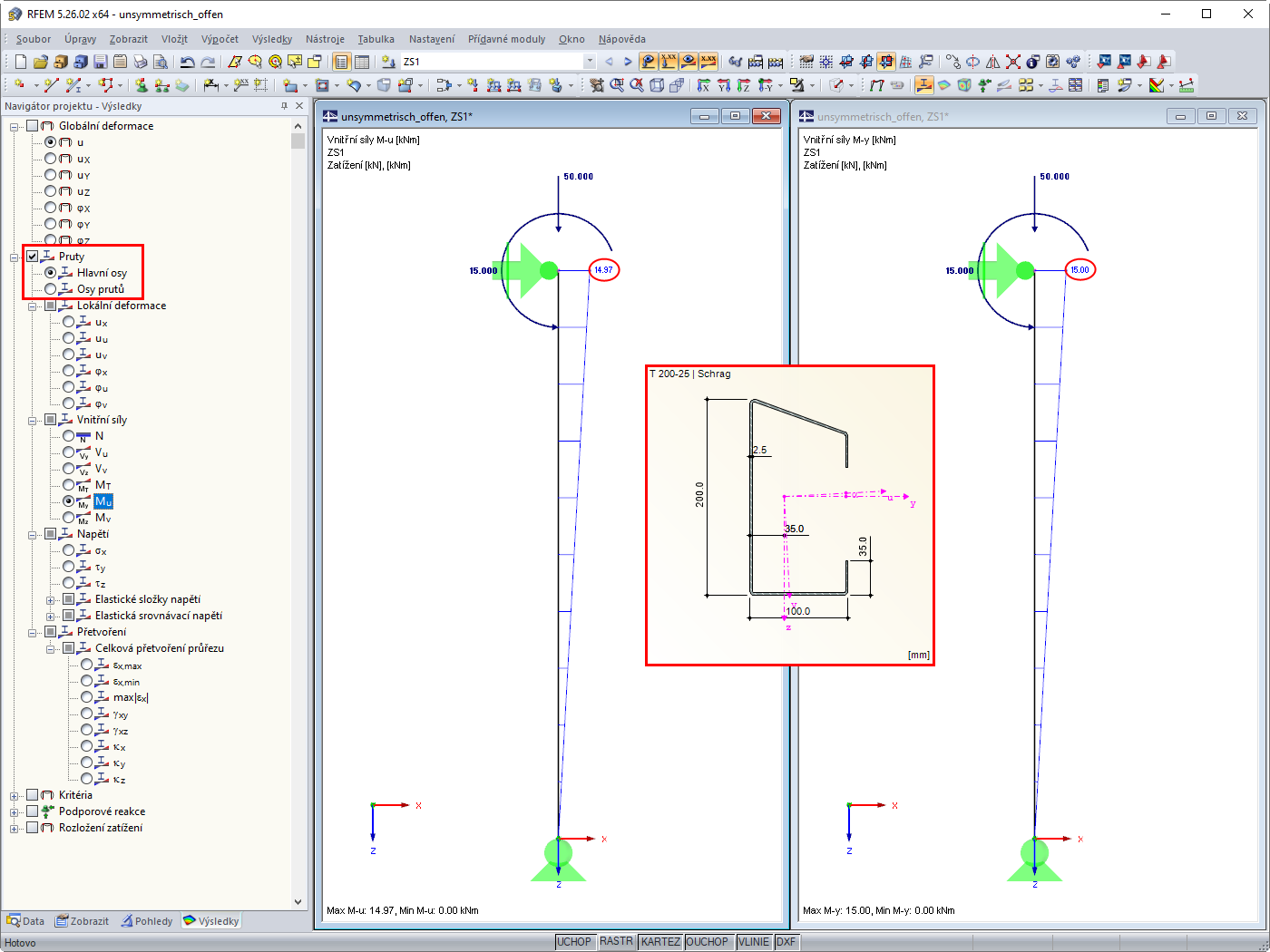
Task: Open the Soubor menu
Action: pos(34,39)
